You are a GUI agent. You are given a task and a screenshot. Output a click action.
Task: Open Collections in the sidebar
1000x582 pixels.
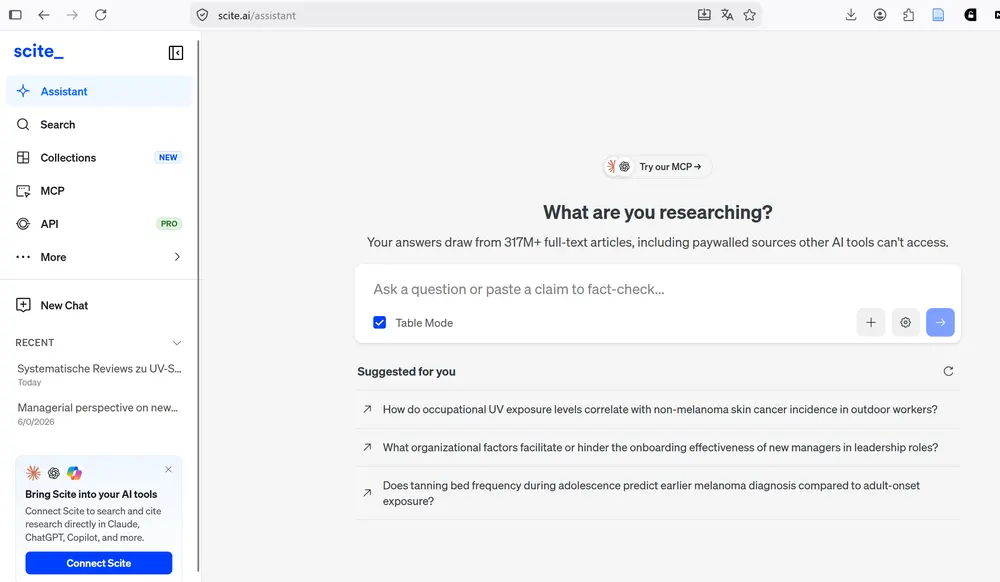(99, 157)
